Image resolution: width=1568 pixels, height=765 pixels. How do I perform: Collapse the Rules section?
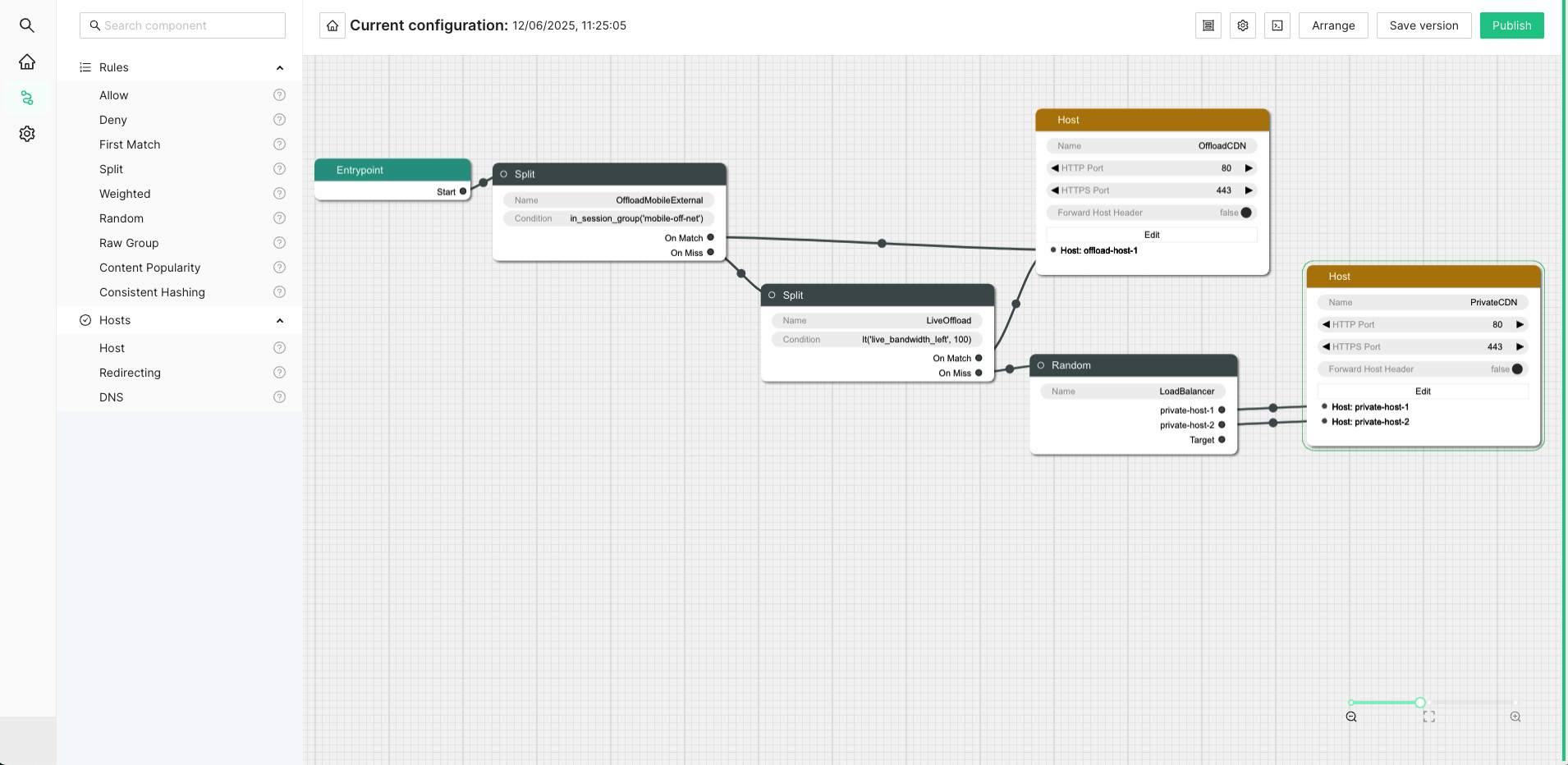pyautogui.click(x=280, y=67)
